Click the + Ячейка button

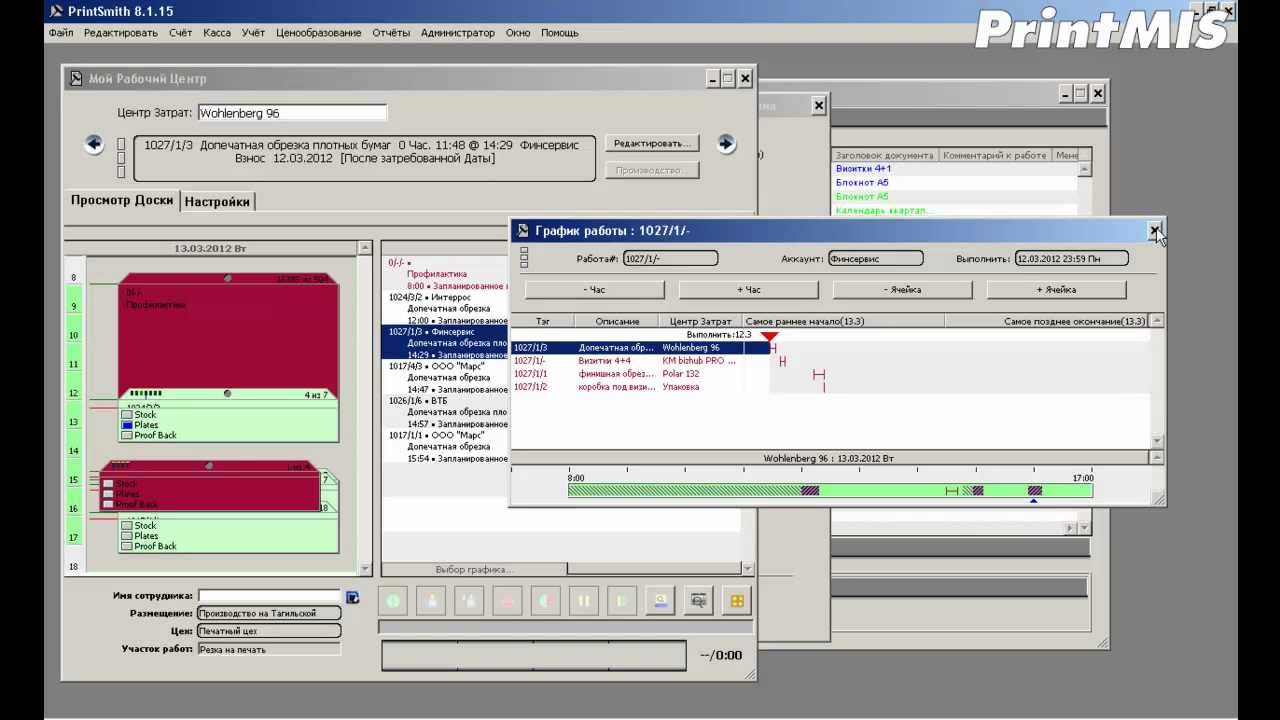click(1056, 290)
